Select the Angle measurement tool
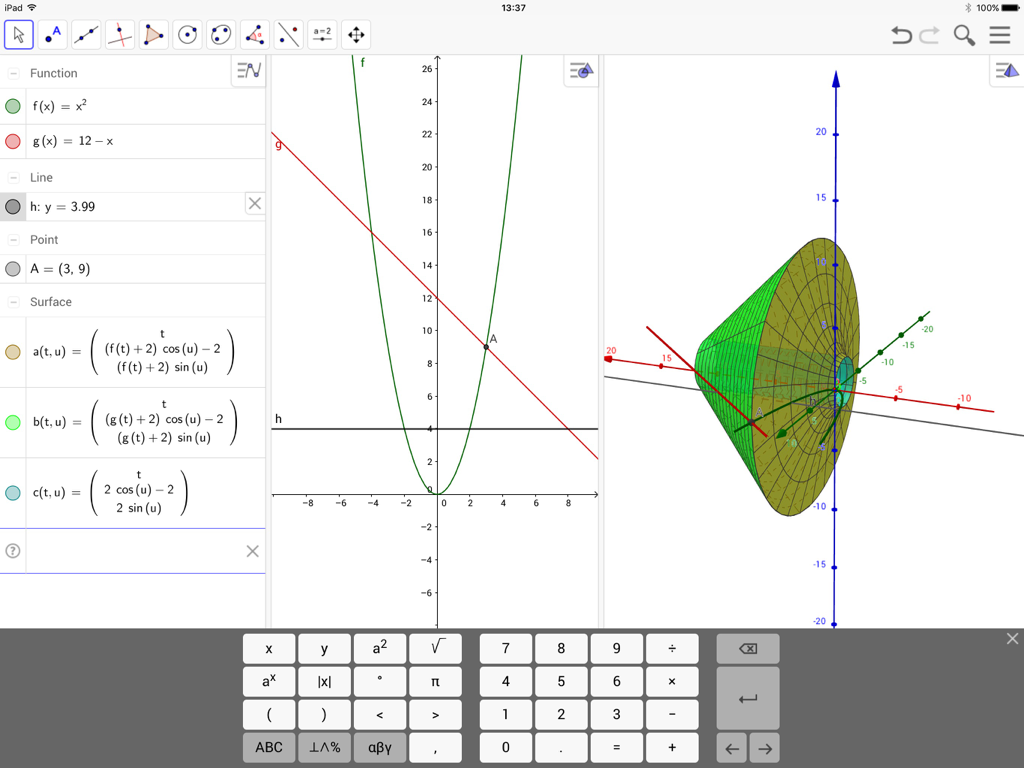 click(x=254, y=34)
